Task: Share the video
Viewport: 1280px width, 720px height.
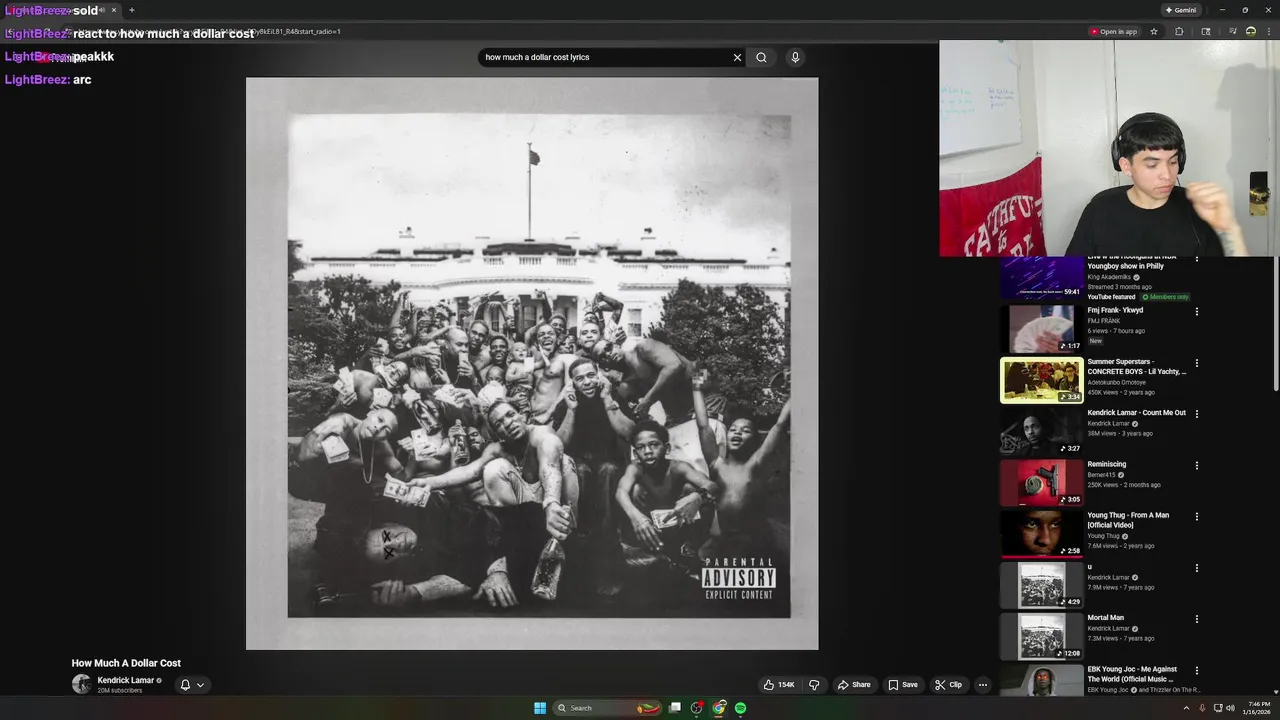Action: click(854, 685)
